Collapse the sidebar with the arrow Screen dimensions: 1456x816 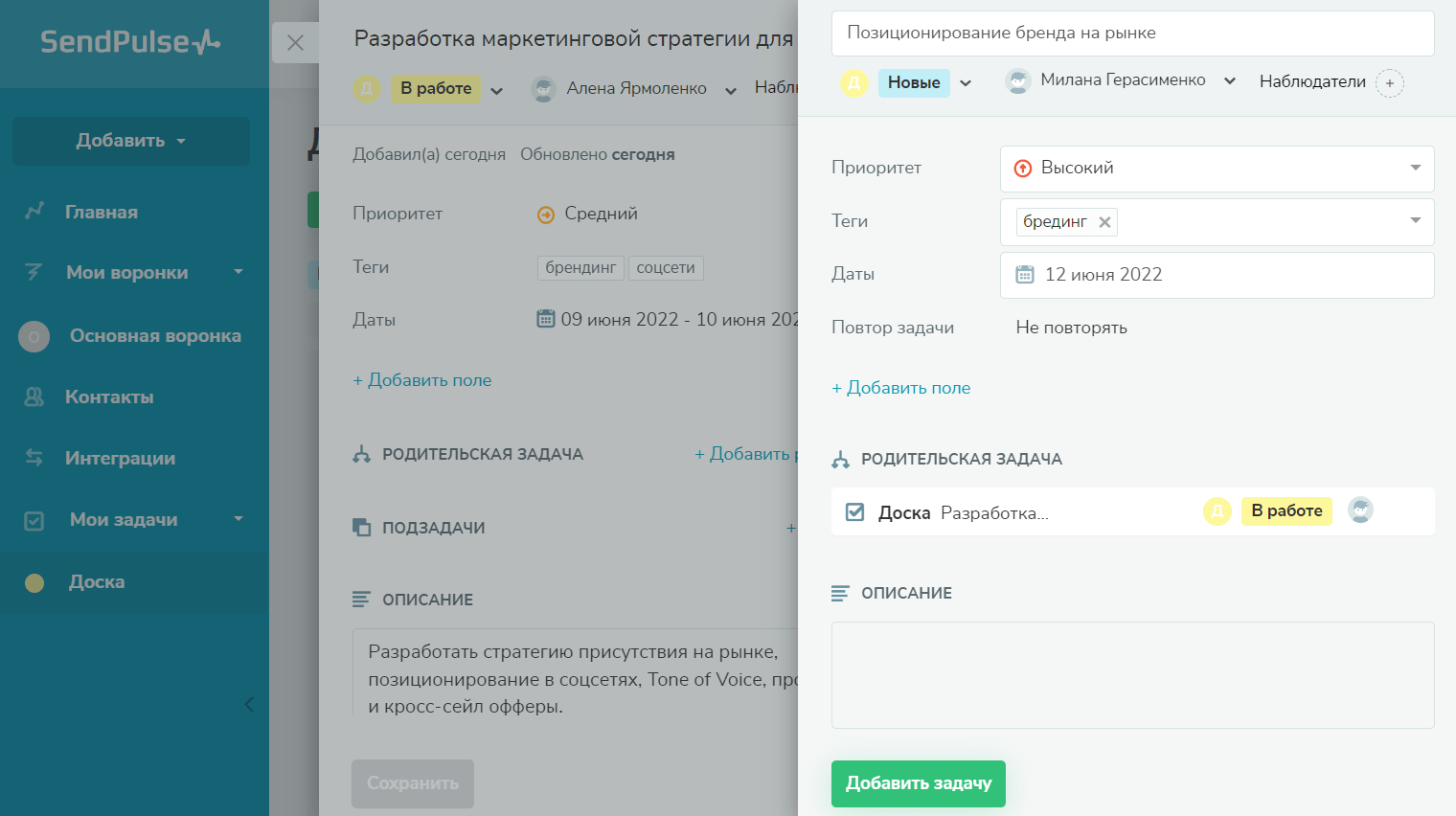pos(249,704)
